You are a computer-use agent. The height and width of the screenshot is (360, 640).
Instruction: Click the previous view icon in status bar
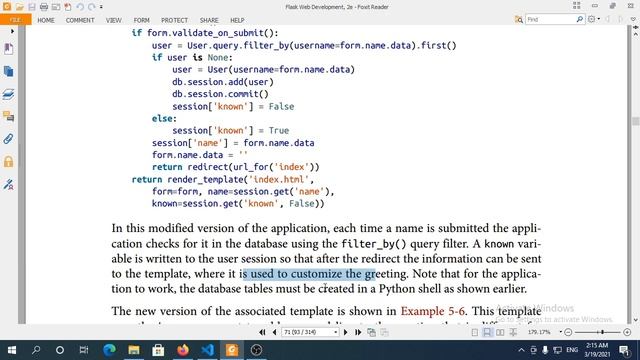[x=371, y=332]
